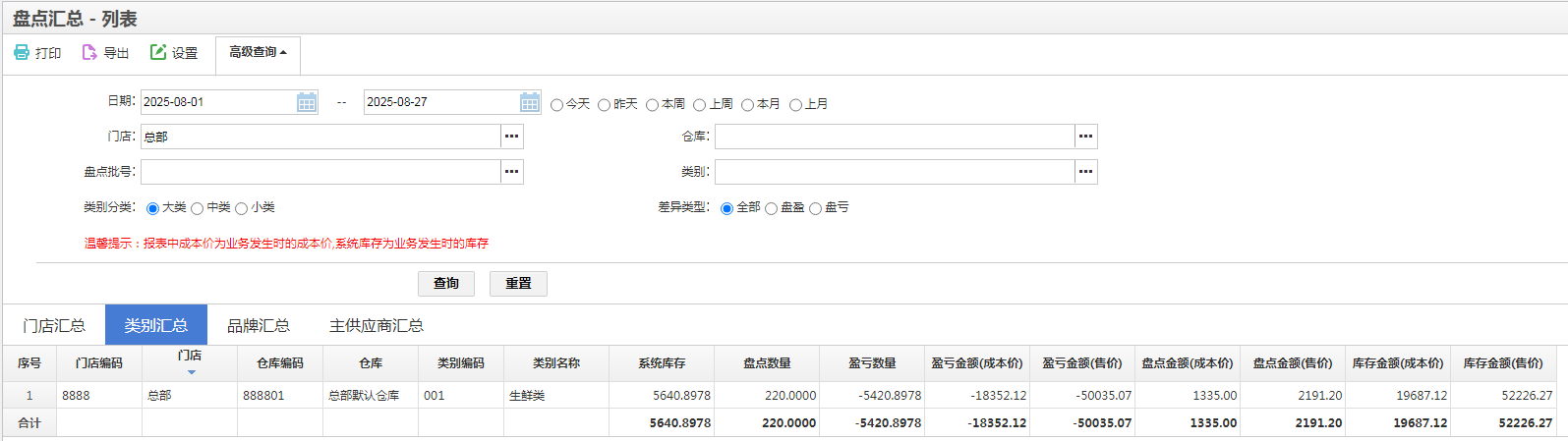The height and width of the screenshot is (441, 1568).
Task: Click the 打印 print icon
Action: click(22, 53)
